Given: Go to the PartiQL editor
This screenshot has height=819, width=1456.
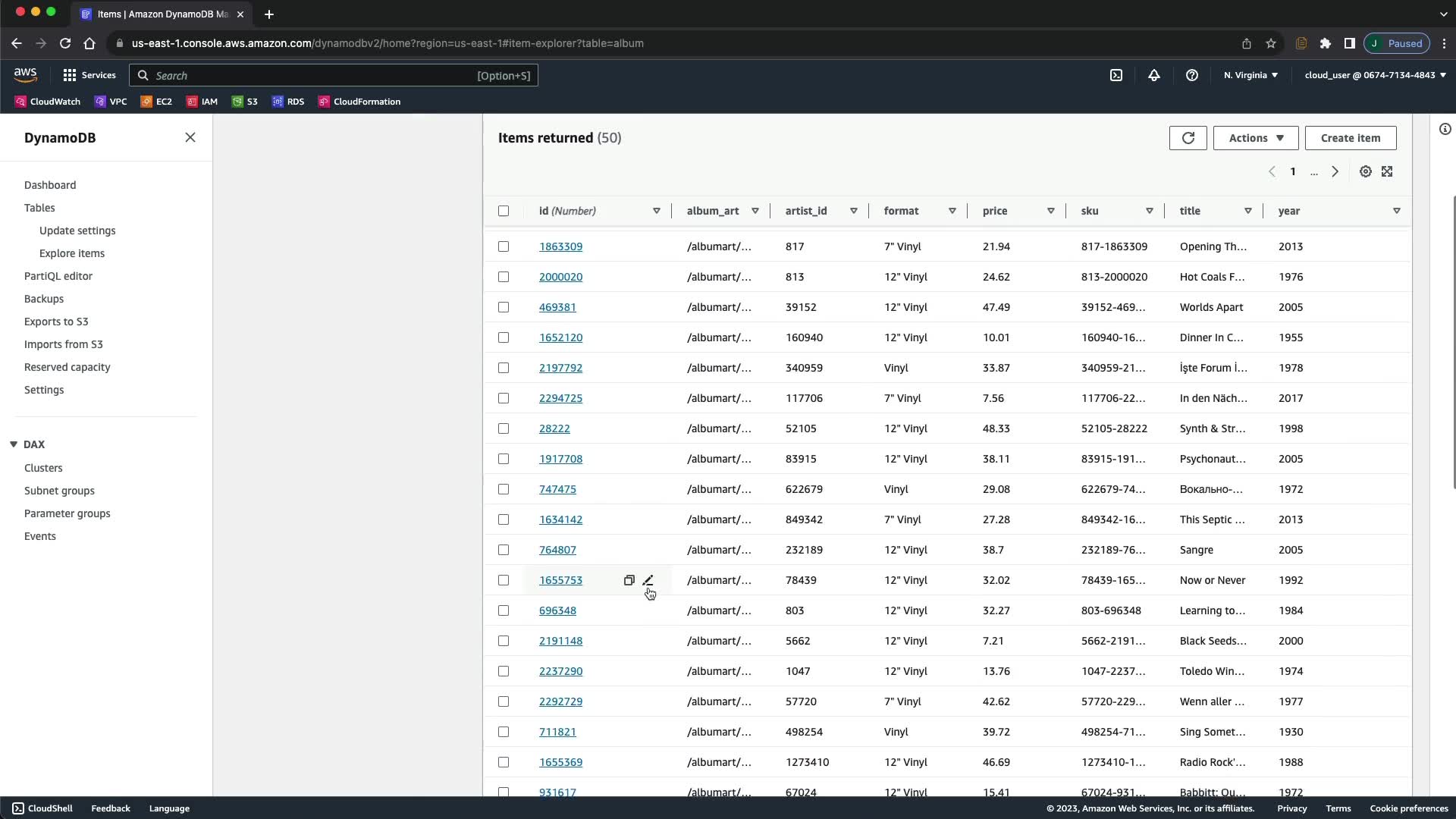Looking at the screenshot, I should pyautogui.click(x=58, y=276).
